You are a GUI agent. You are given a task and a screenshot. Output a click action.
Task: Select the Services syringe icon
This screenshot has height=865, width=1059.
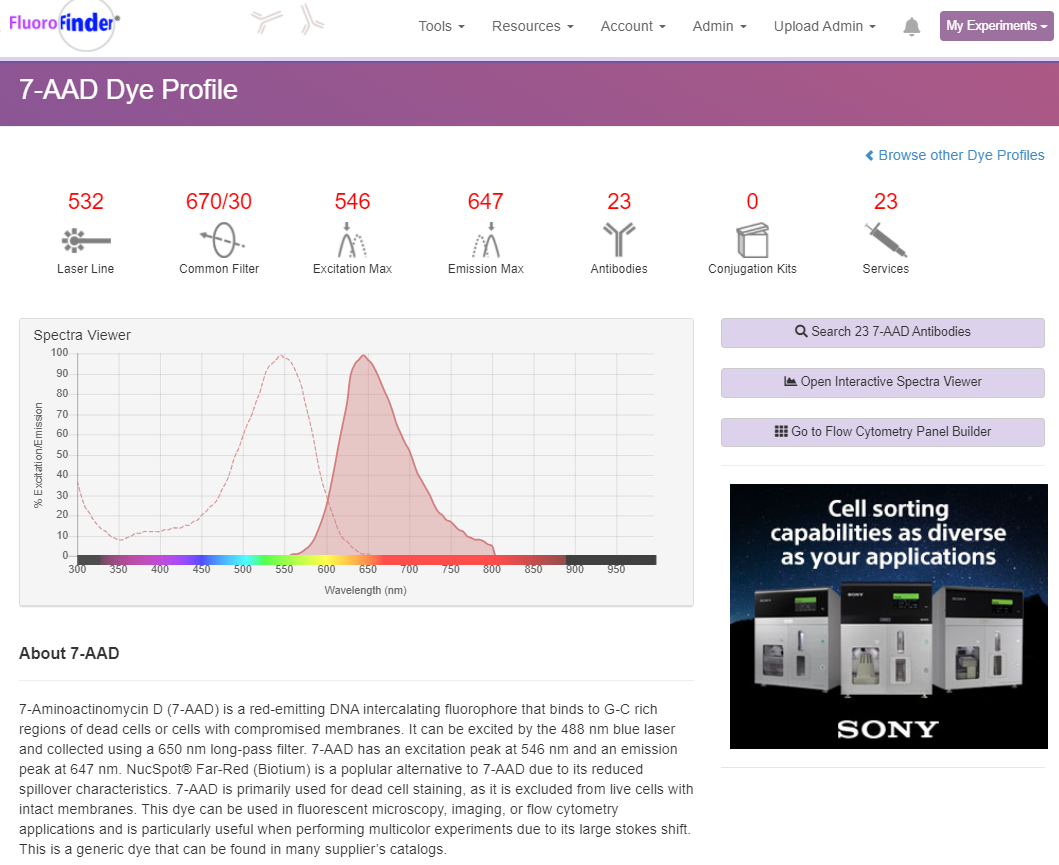885,240
